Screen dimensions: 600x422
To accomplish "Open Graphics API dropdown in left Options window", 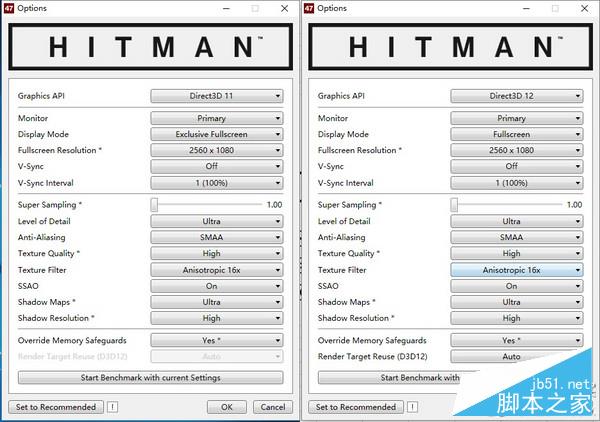I will click(217, 96).
